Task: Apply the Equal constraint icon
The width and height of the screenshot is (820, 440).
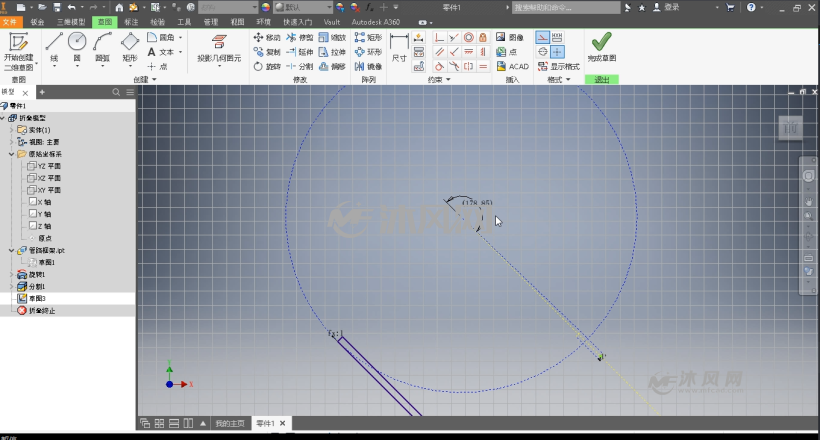Action: (x=483, y=66)
